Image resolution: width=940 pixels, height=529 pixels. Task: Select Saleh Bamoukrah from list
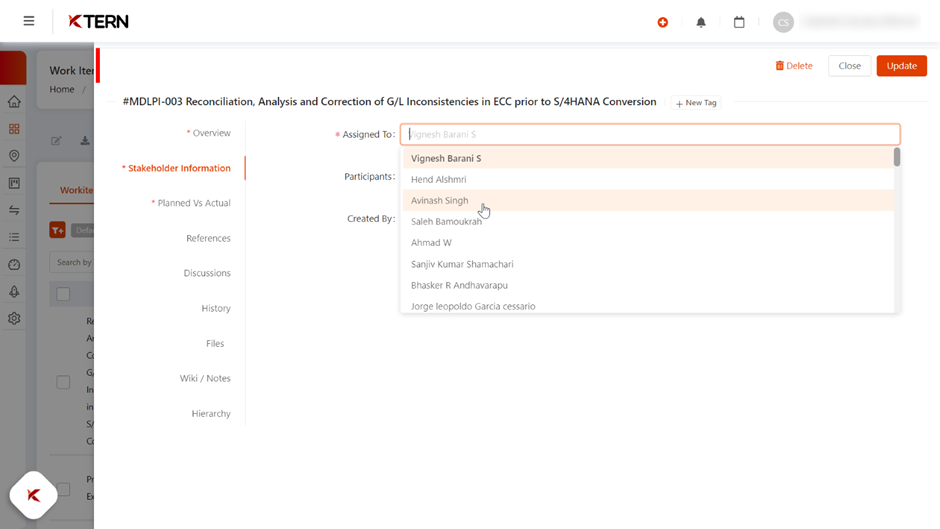[648, 221]
